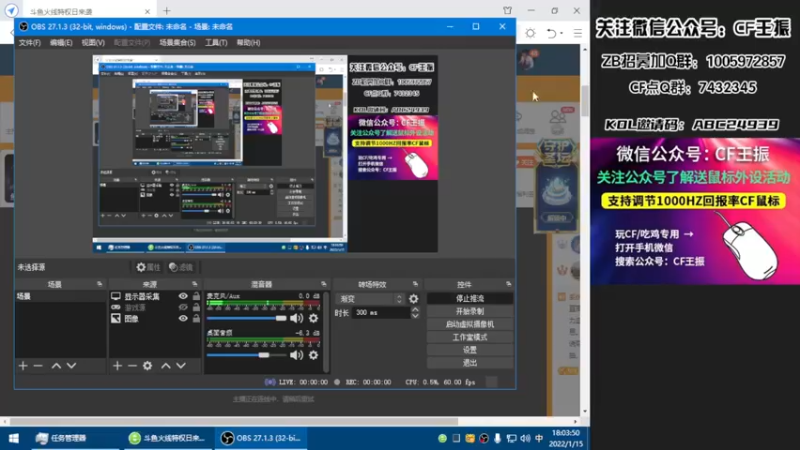800x450 pixels.
Task: Open transition properties gear next to 渐变
Action: [x=414, y=299]
